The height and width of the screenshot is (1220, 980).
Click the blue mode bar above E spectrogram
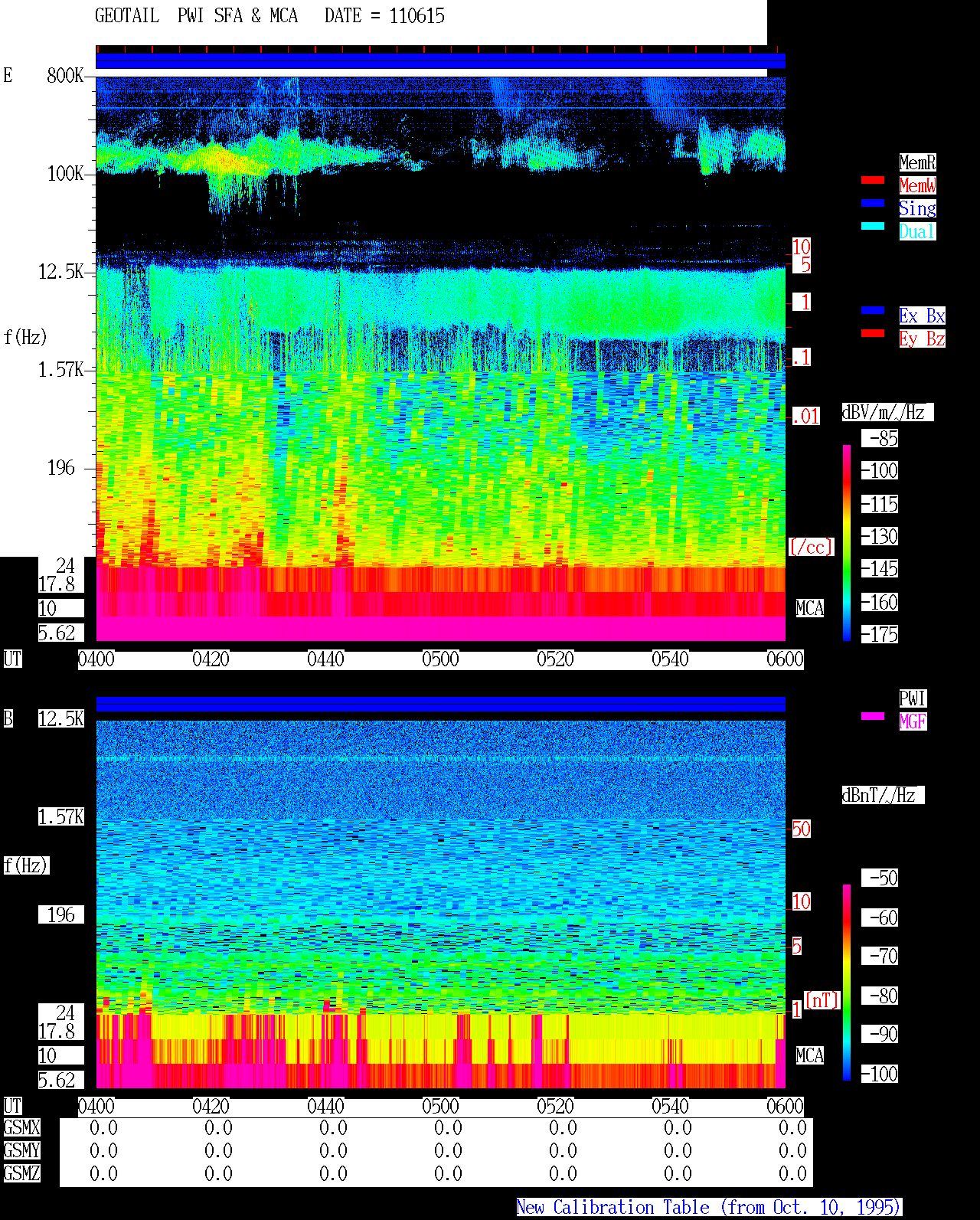(440, 61)
